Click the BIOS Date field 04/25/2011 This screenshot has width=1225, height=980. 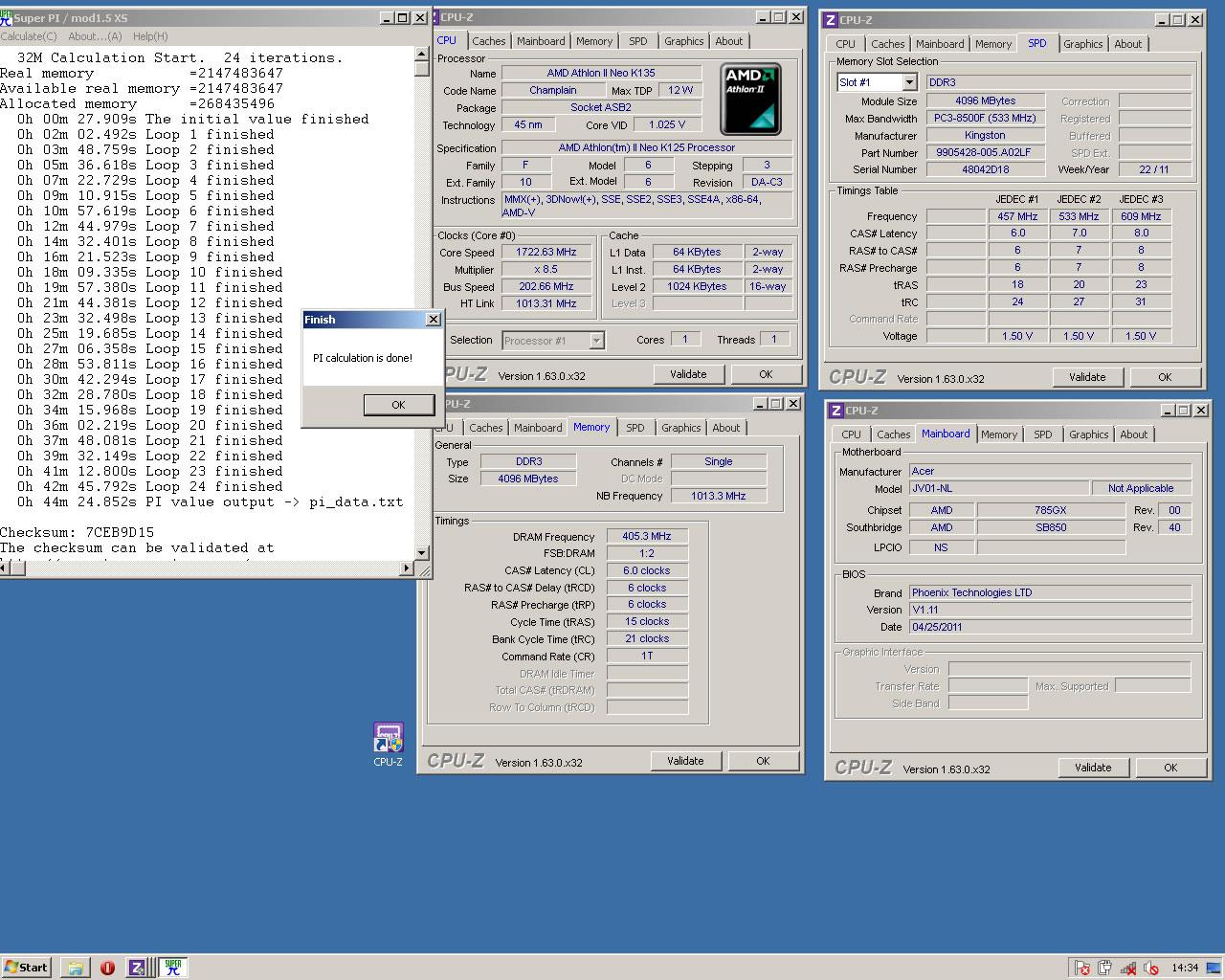point(1049,627)
